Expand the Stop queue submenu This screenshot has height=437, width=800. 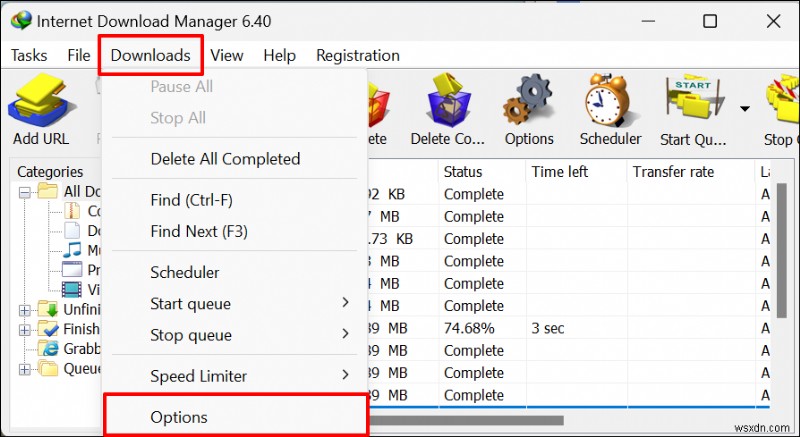point(345,334)
